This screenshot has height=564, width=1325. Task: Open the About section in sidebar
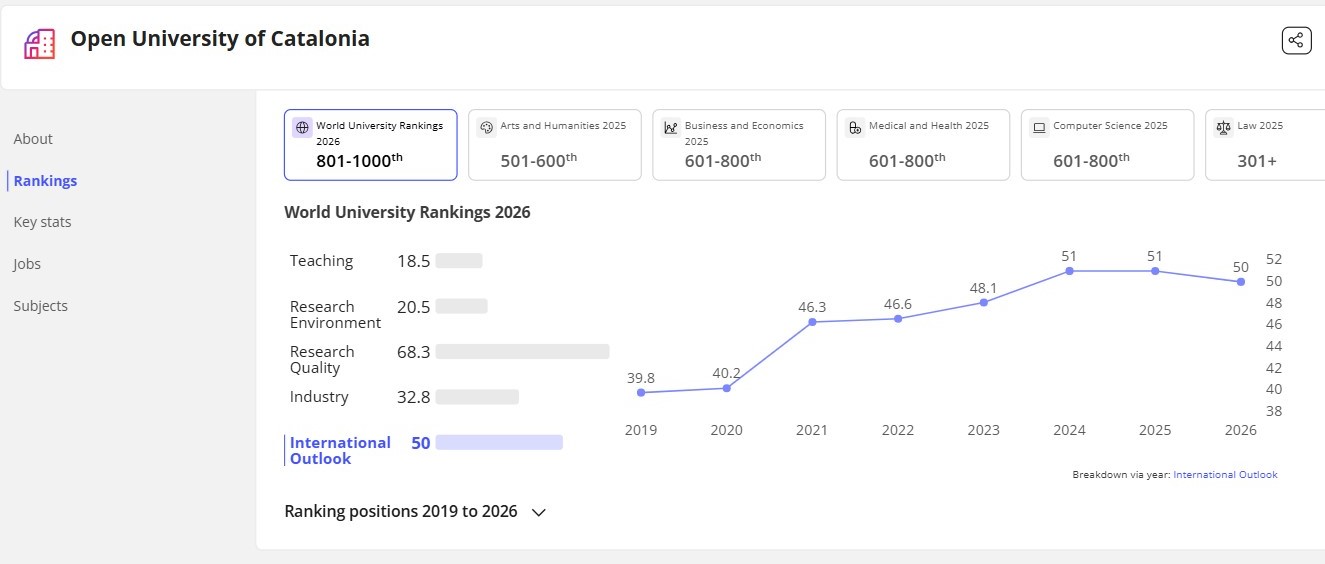(33, 139)
